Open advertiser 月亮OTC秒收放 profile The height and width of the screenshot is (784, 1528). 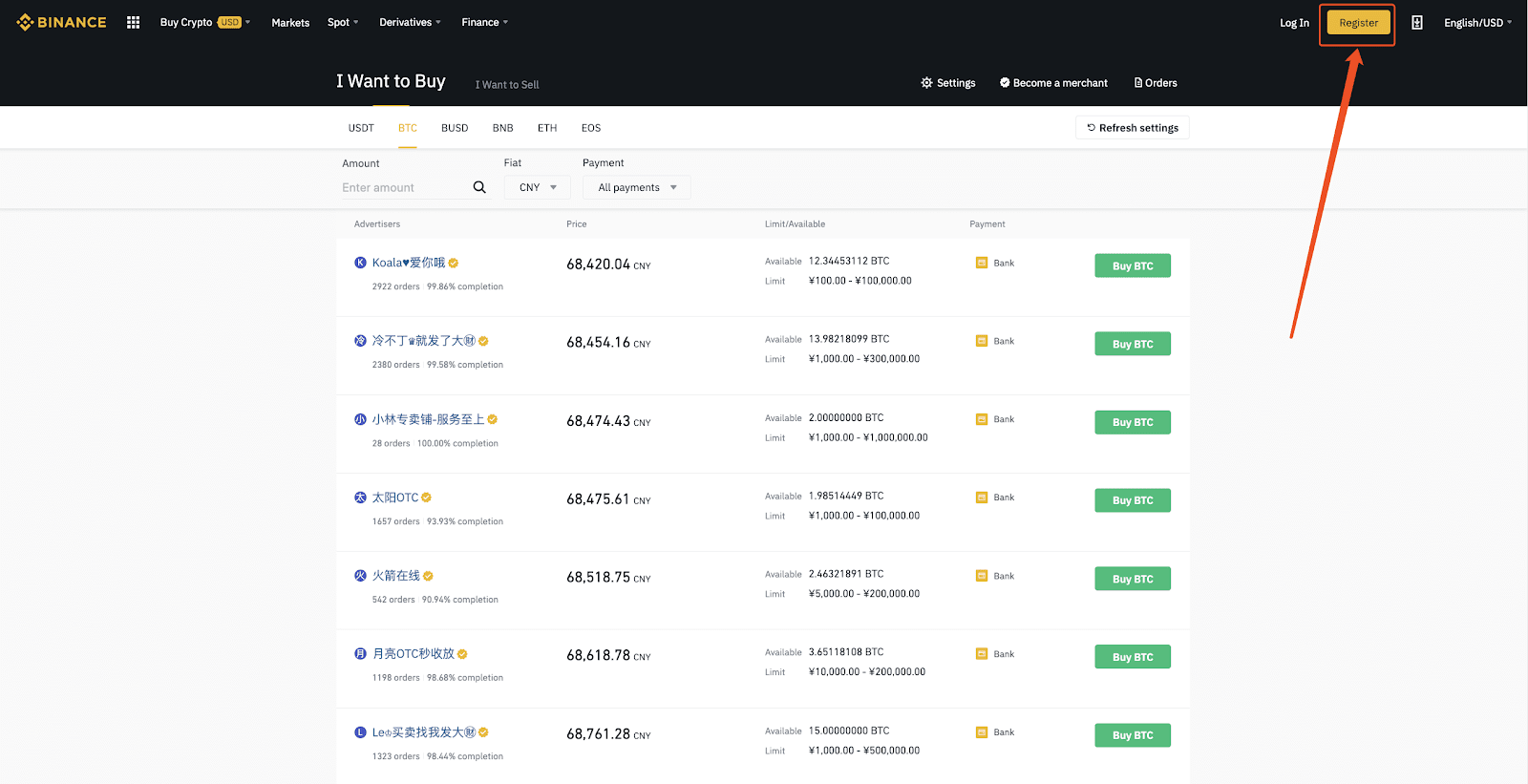click(x=414, y=654)
